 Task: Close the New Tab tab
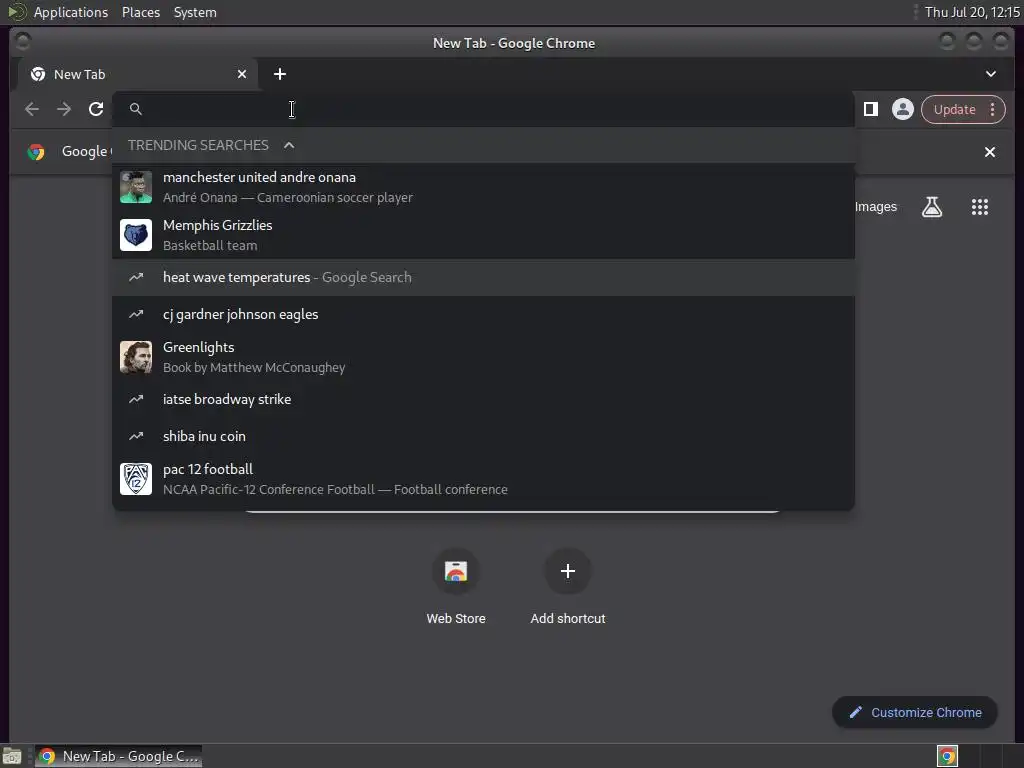242,74
